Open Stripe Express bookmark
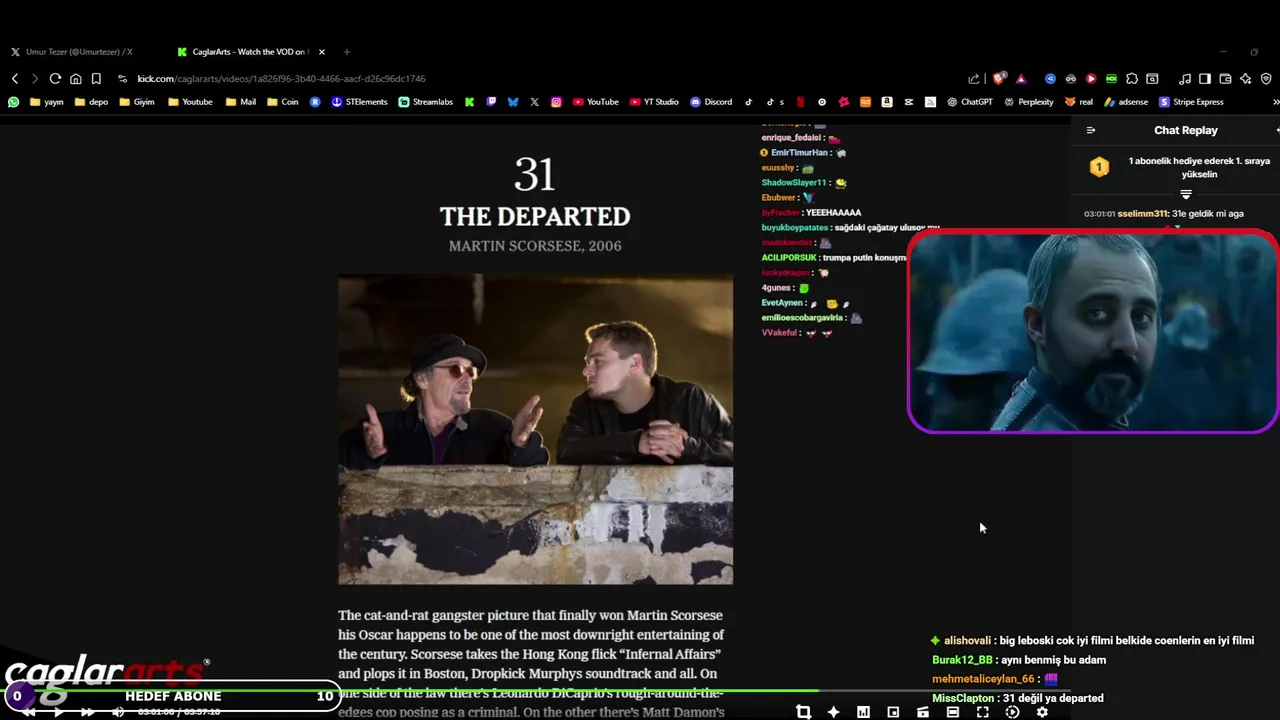The image size is (1280, 720). pos(1191,102)
